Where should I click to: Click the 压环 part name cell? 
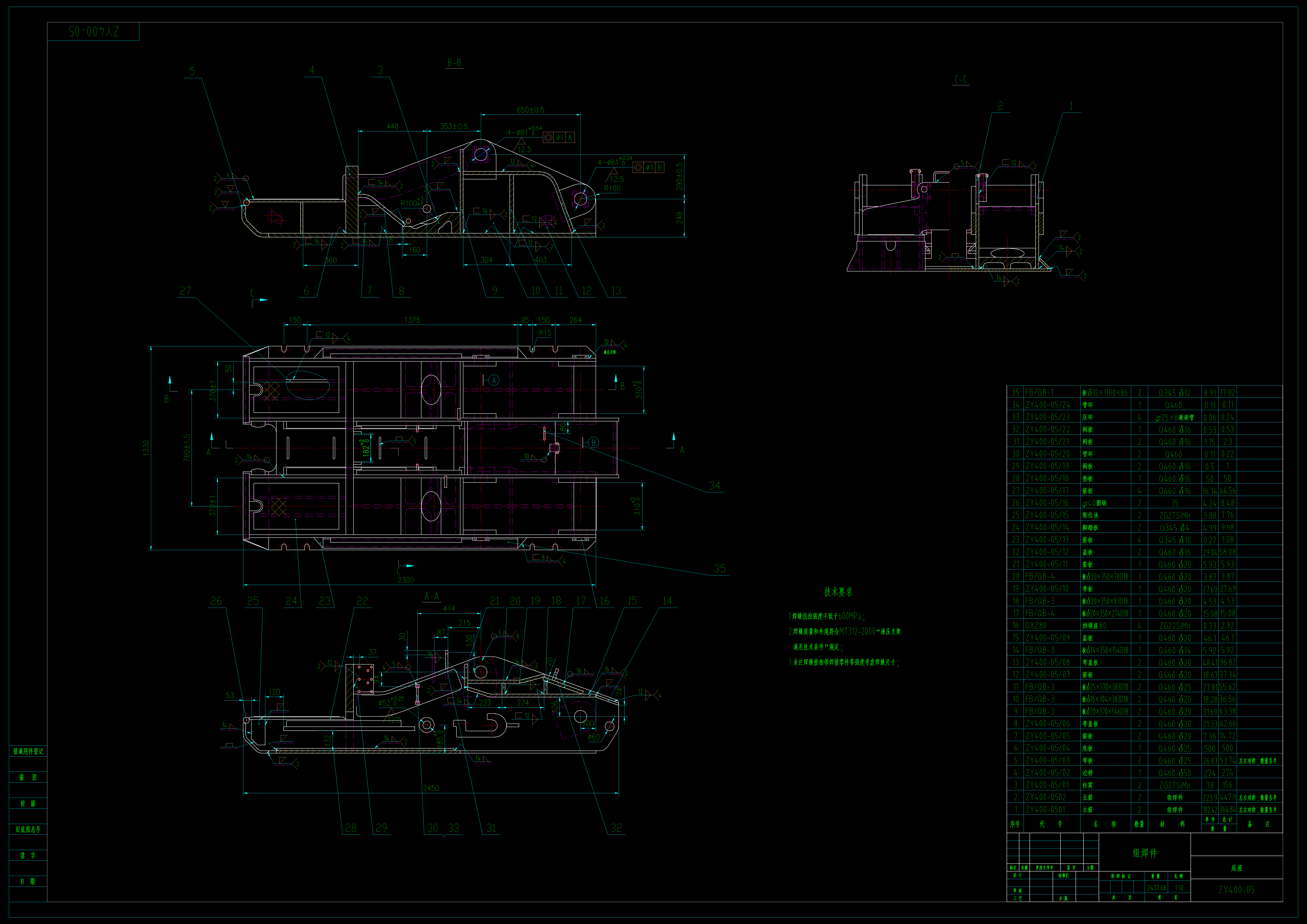tap(1088, 417)
